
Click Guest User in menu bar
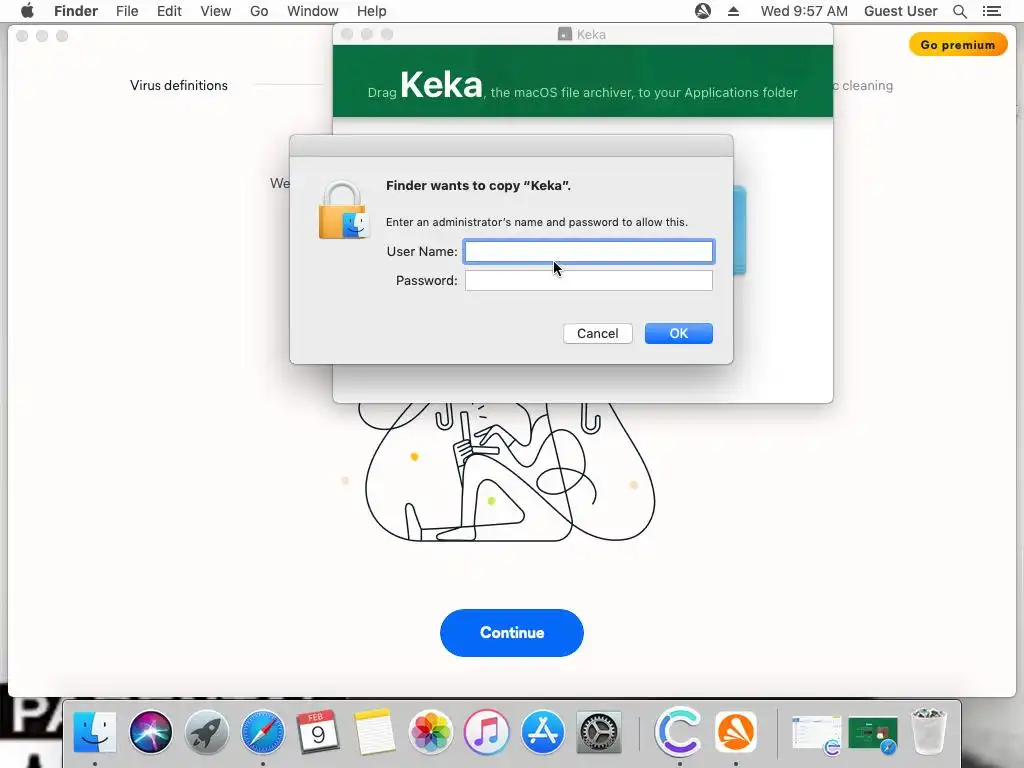tap(901, 11)
